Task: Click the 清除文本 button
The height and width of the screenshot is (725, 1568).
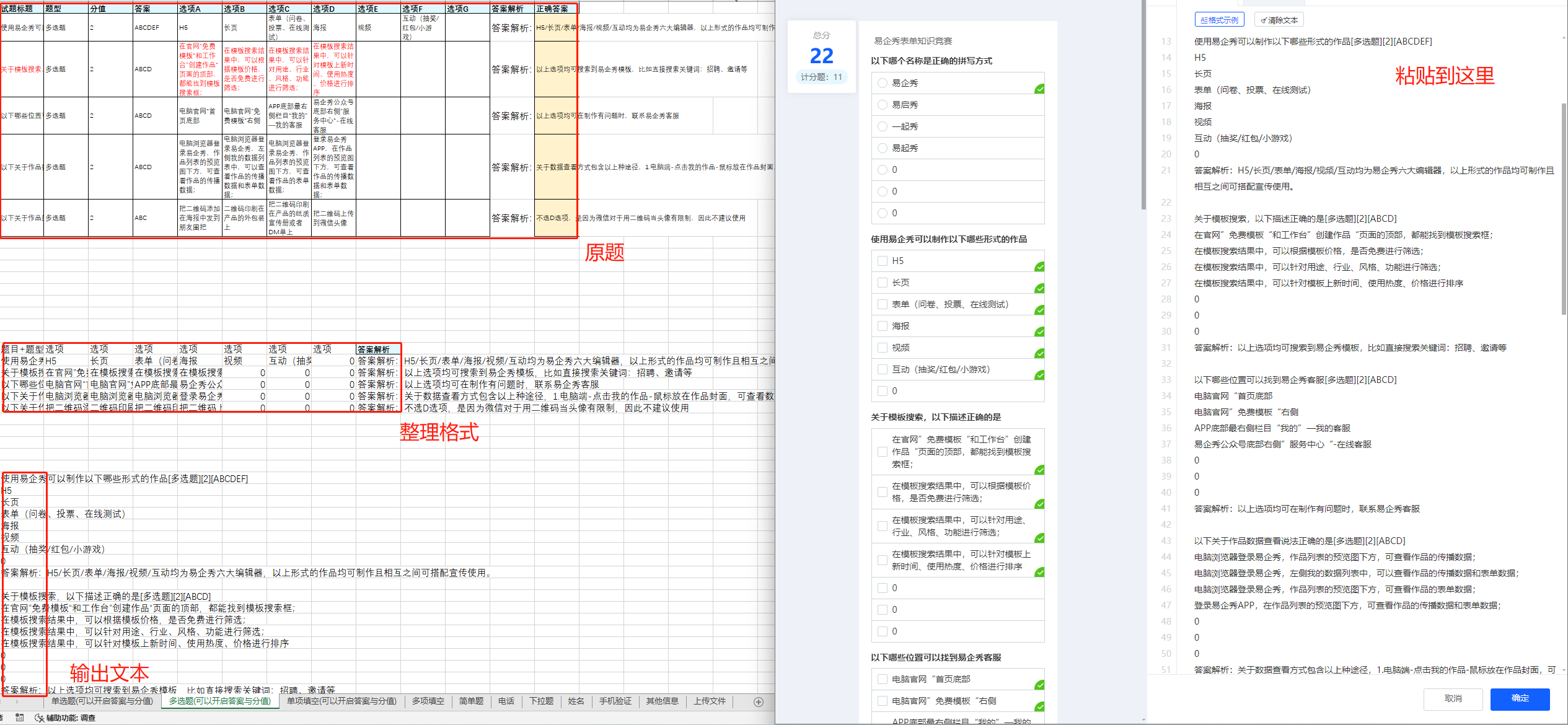Action: (x=1279, y=20)
